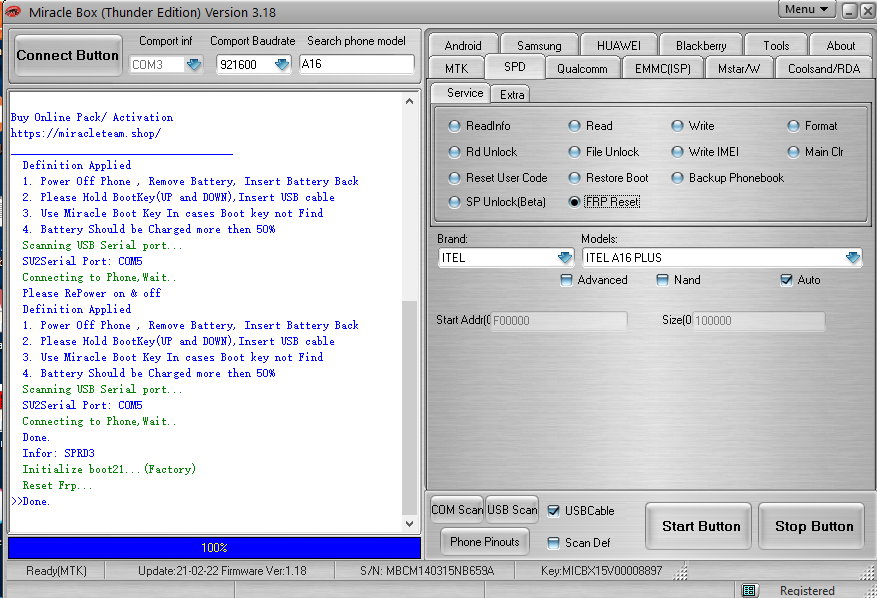Open the About tab

point(841,46)
